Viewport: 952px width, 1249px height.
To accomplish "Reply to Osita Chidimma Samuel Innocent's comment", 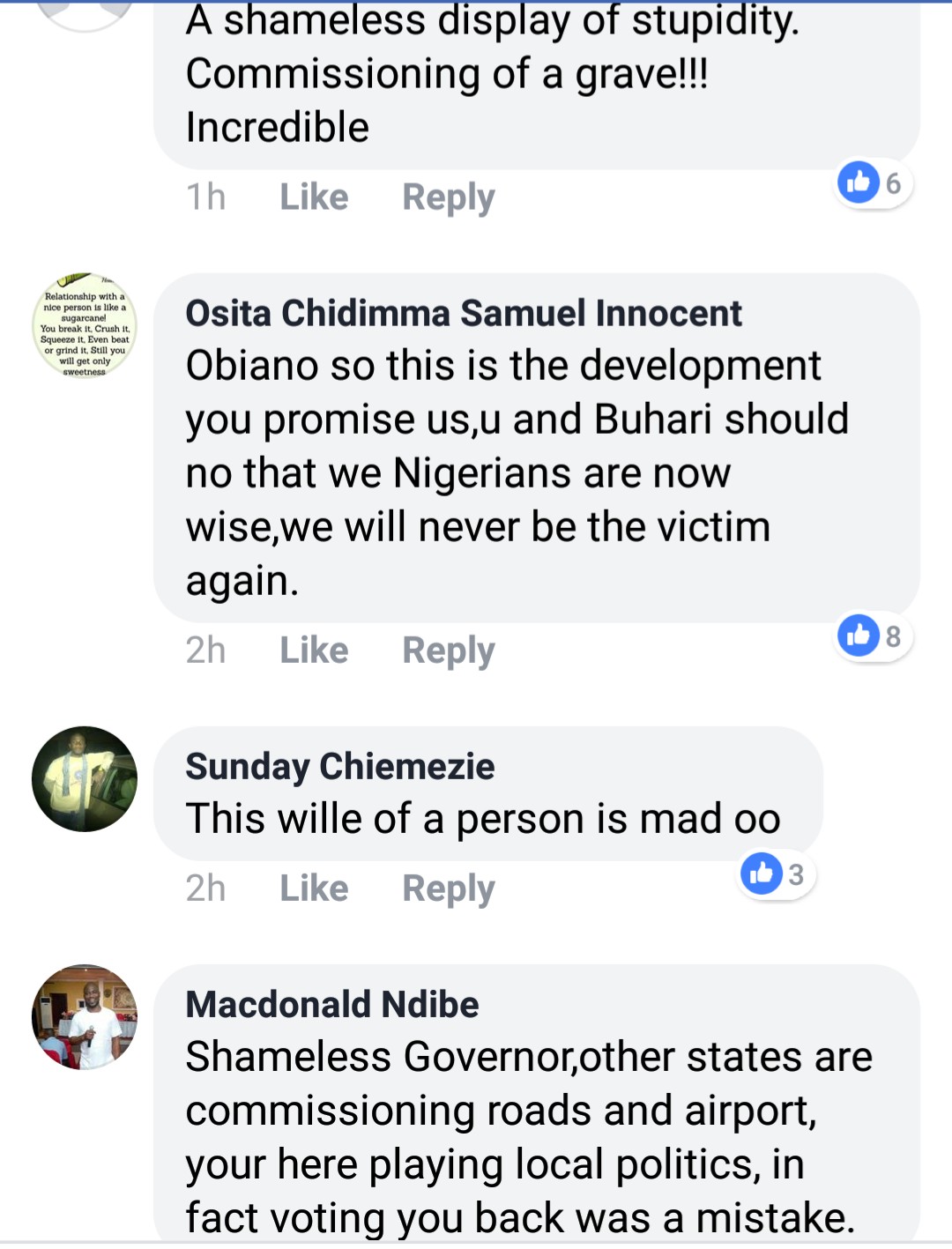I will point(448,651).
